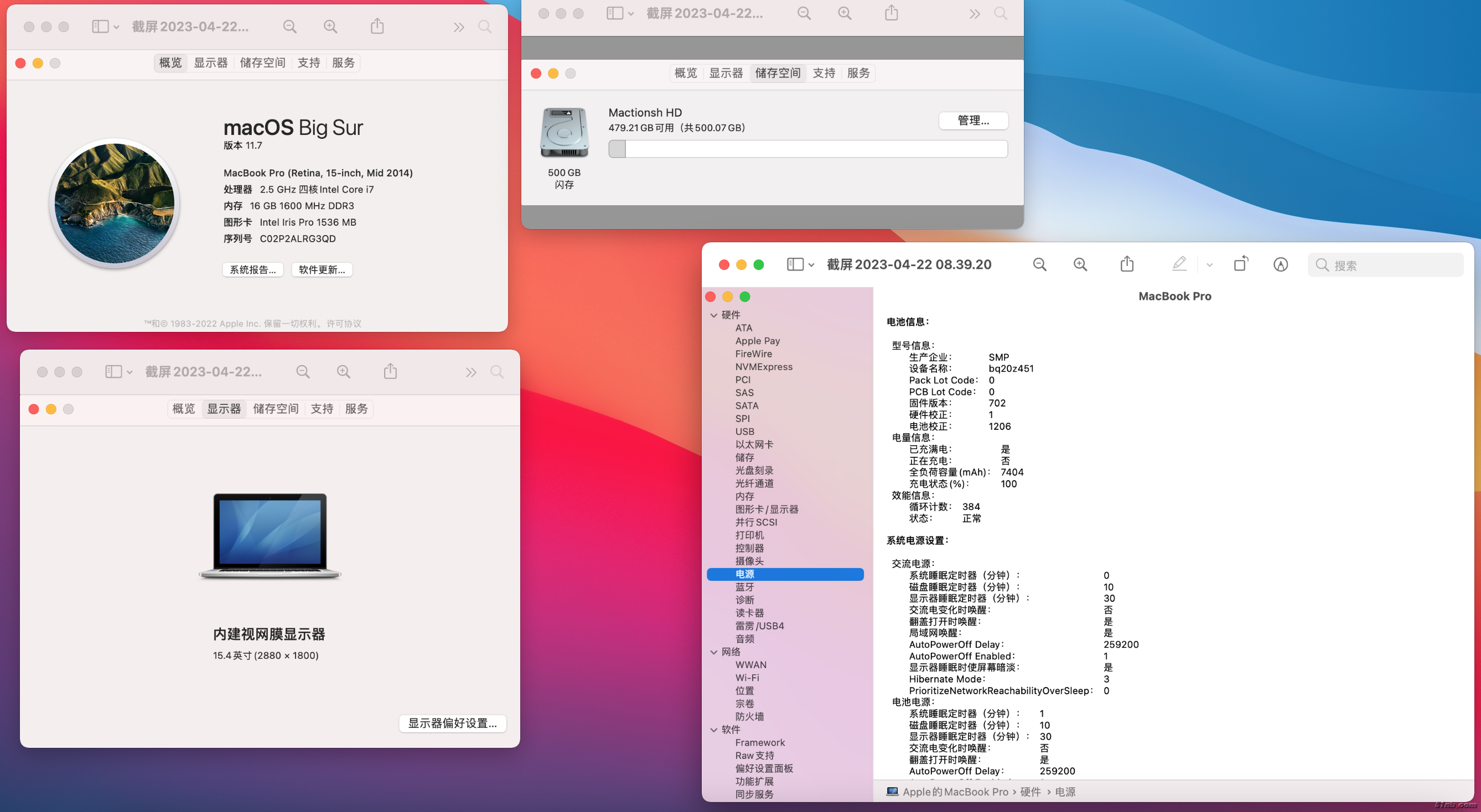Viewport: 1481px width, 812px height.
Task: Open search in the storage Preview window
Action: click(x=1001, y=13)
